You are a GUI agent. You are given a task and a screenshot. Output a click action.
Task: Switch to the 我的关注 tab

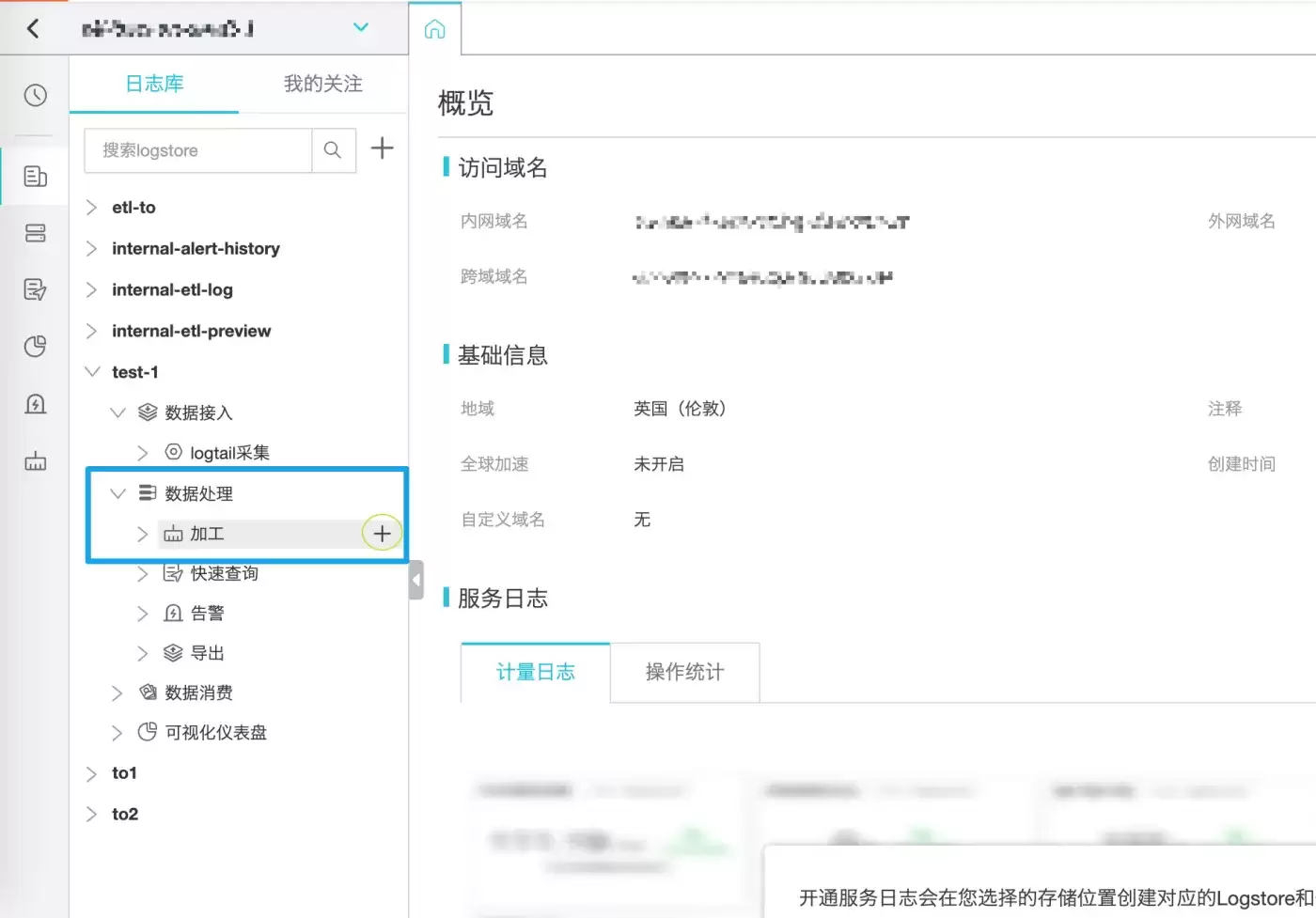click(x=323, y=84)
